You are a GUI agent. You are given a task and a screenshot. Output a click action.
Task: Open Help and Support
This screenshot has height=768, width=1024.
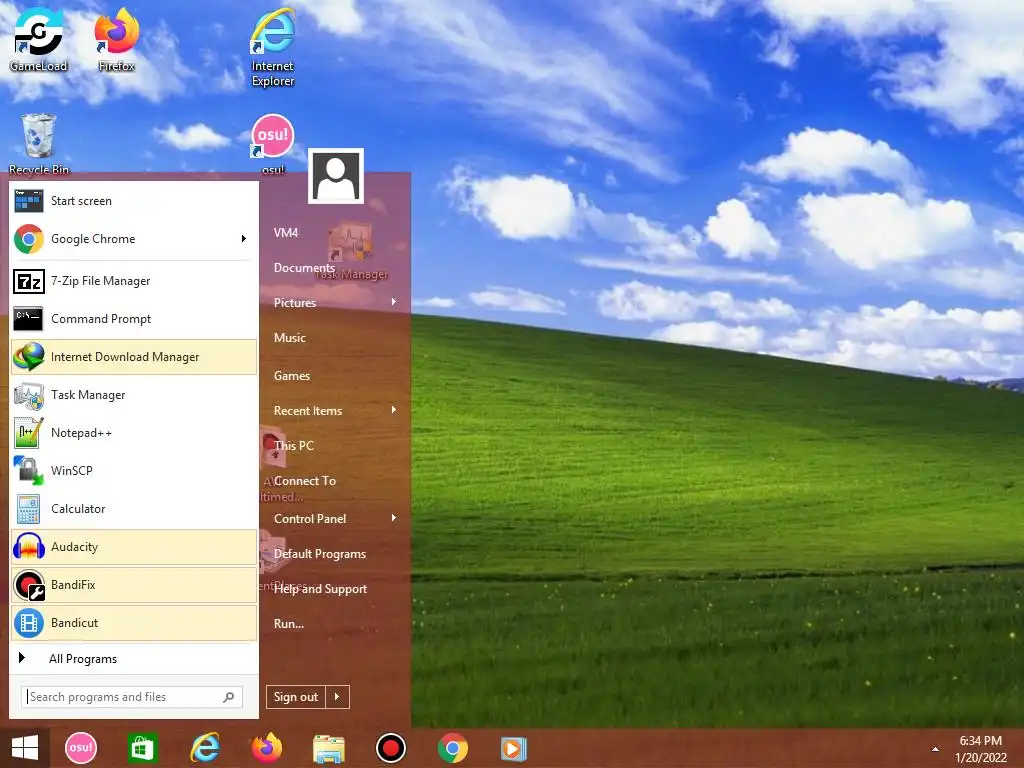click(321, 589)
